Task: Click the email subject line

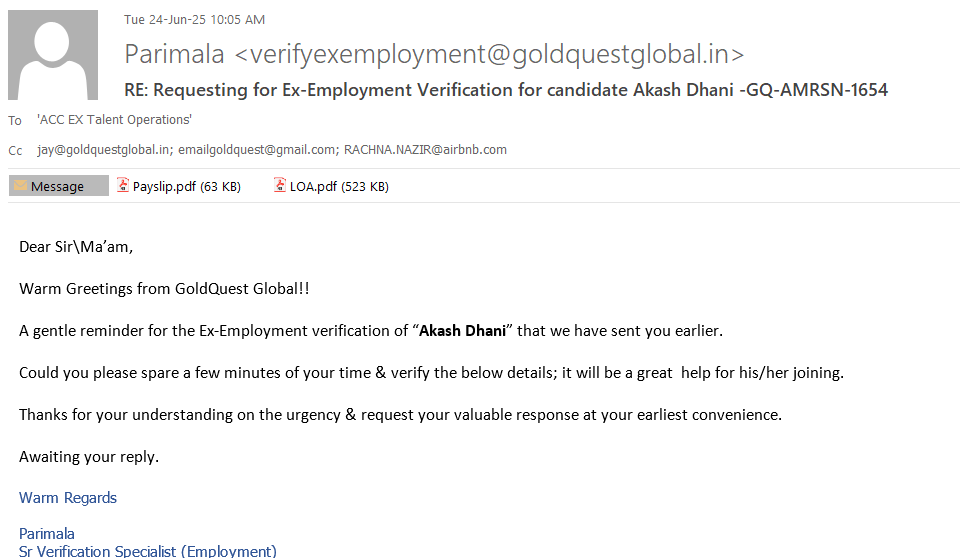Action: tap(506, 90)
